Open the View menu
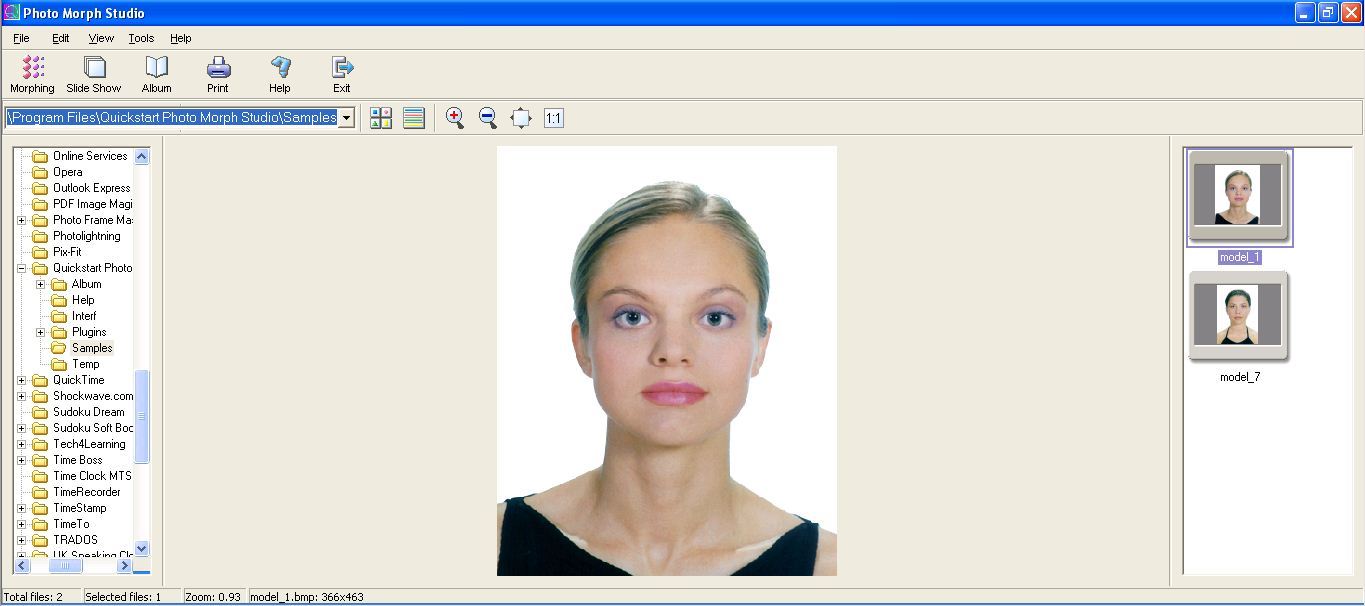Image resolution: width=1365 pixels, height=606 pixels. coord(101,38)
